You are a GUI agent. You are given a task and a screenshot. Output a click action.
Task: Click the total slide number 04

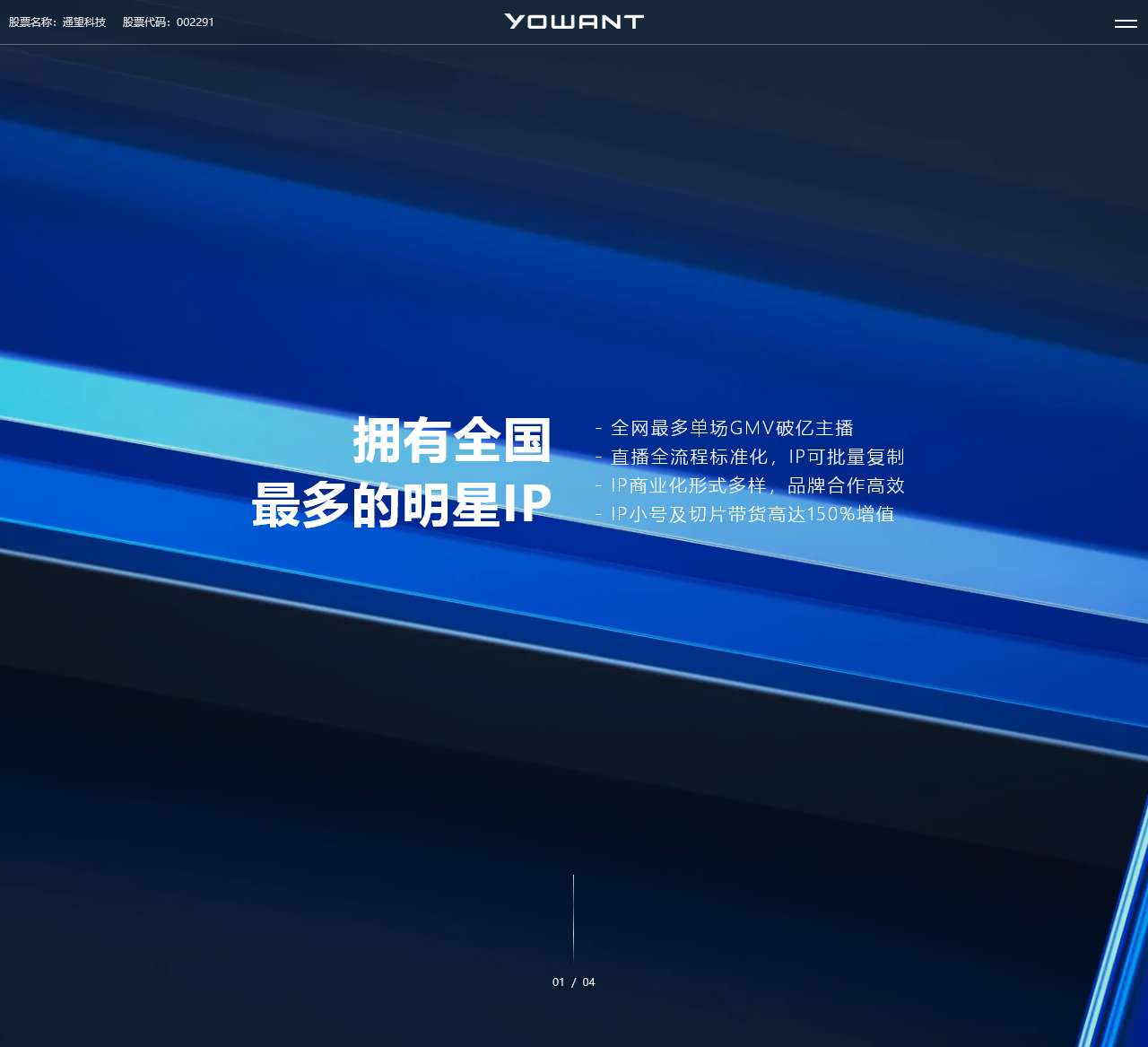(x=588, y=982)
